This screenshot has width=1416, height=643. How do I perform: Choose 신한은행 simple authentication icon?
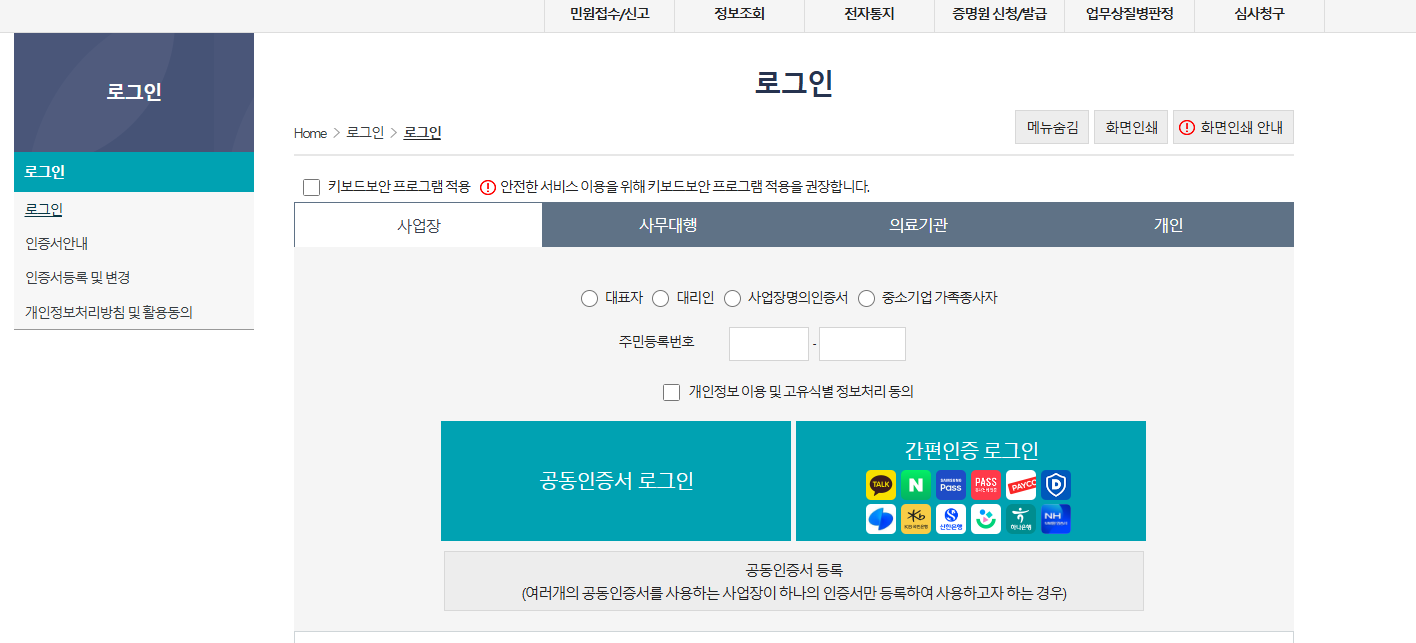951,519
